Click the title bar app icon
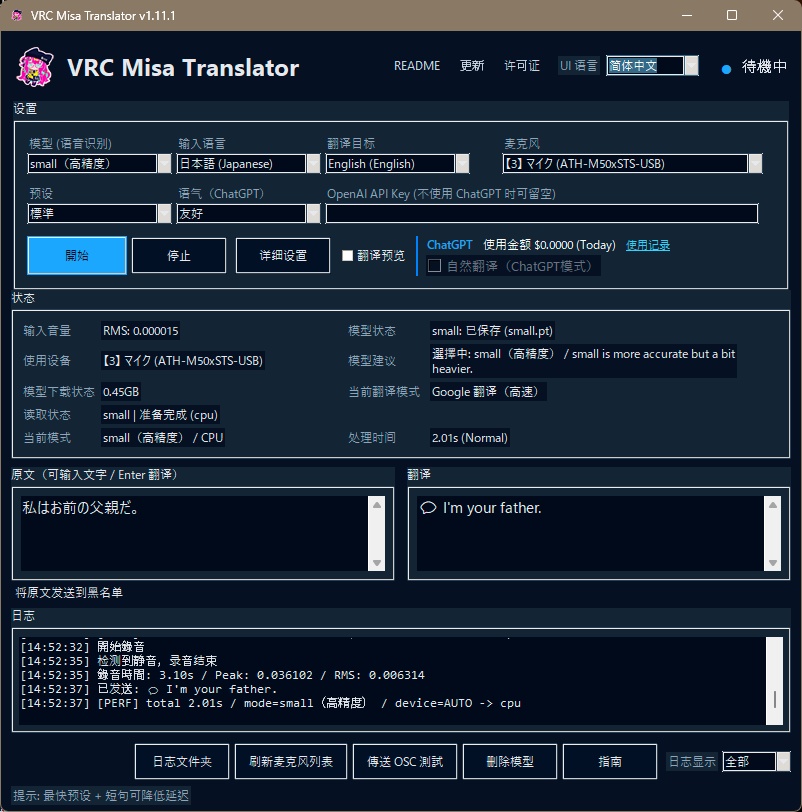Viewport: 802px width, 812px height. [x=17, y=15]
